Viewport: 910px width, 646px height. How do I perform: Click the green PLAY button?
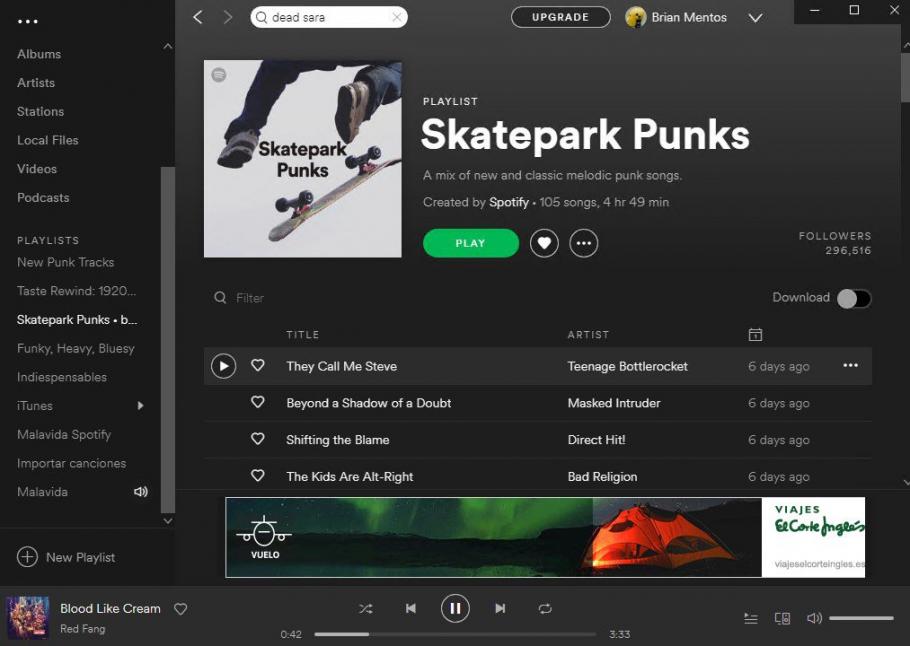(471, 243)
